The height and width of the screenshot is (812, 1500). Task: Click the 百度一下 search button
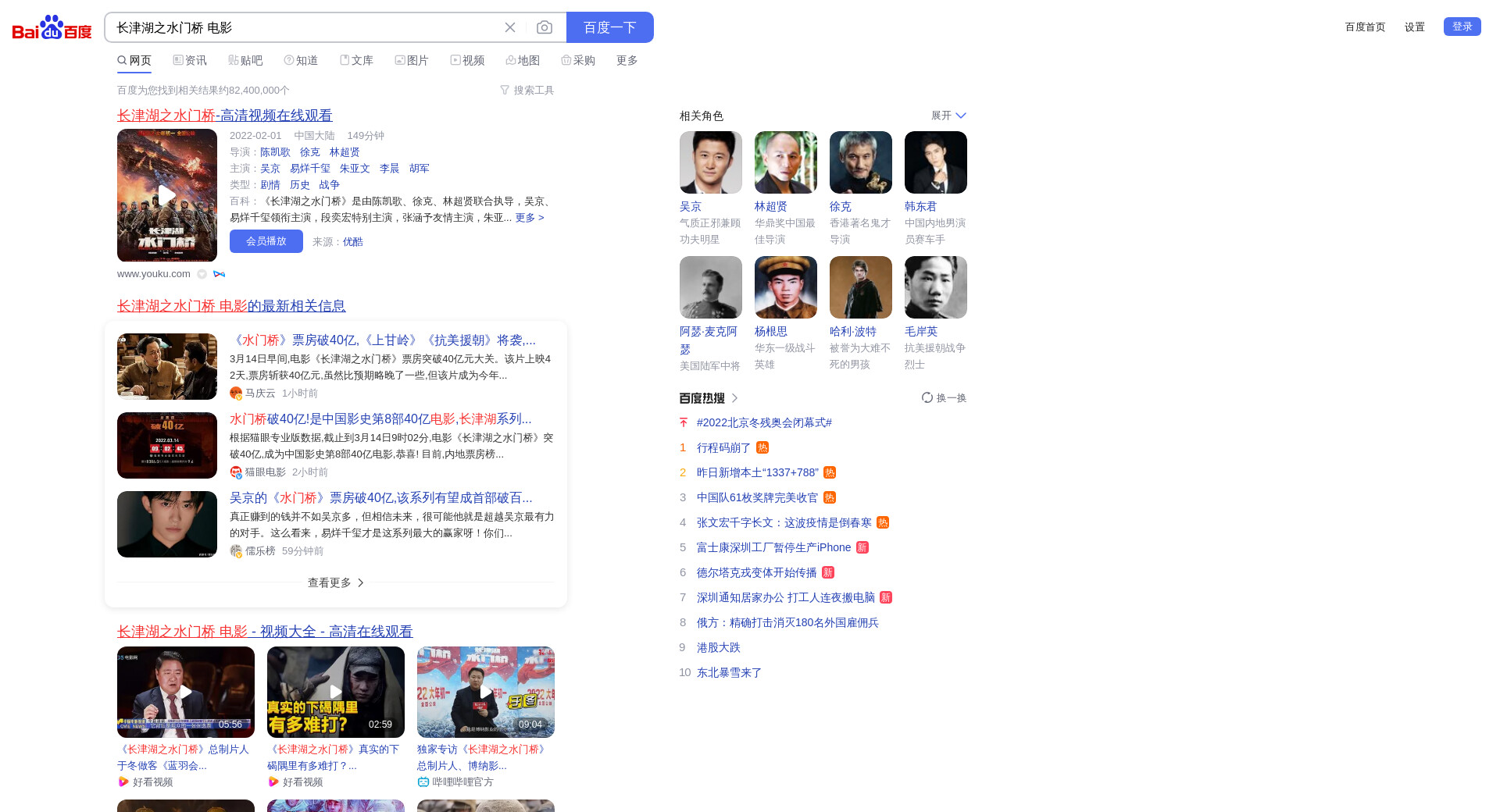[609, 27]
